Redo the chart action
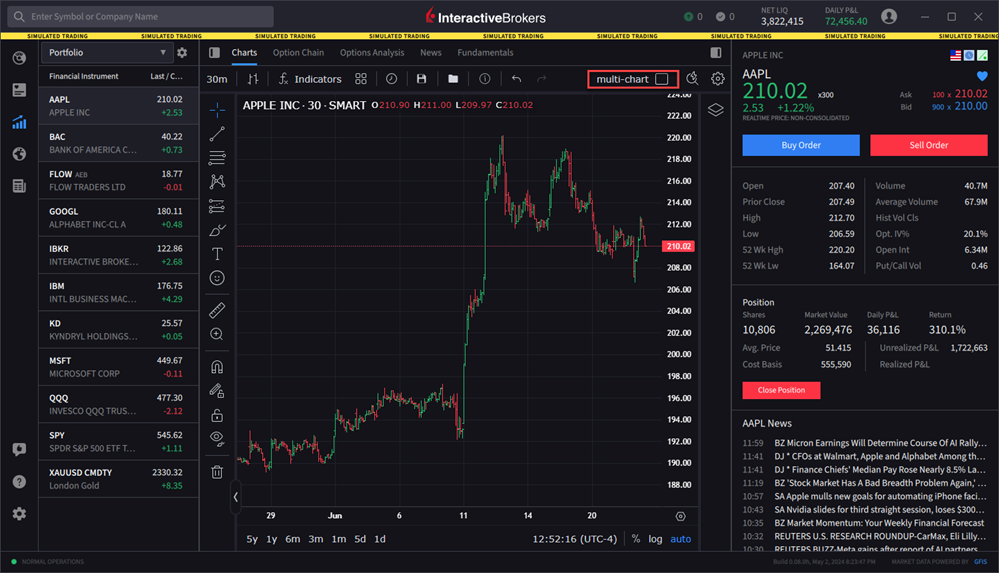Viewport: 999px width, 573px height. 542,79
